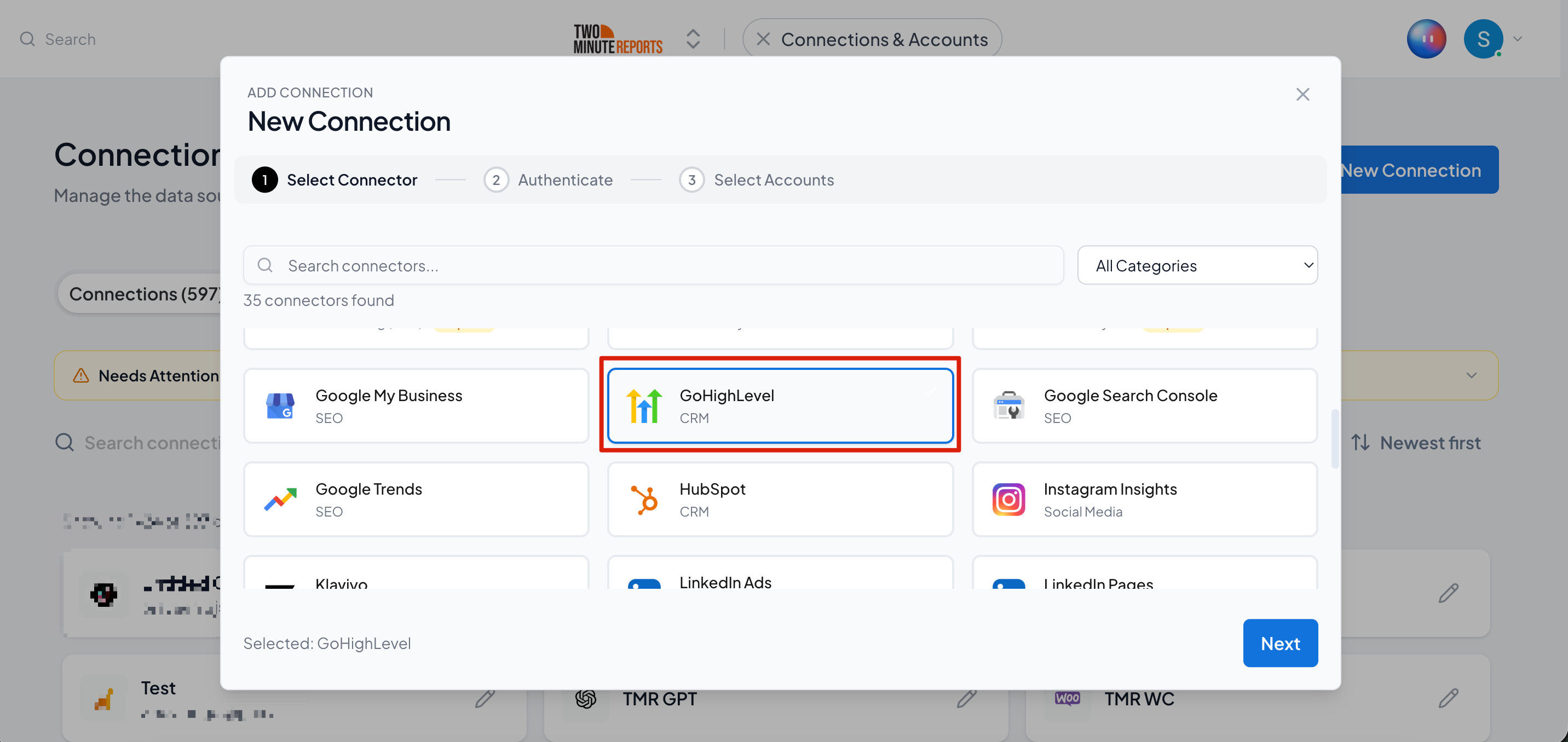Click the Instagram Insights camera icon

tap(1008, 500)
